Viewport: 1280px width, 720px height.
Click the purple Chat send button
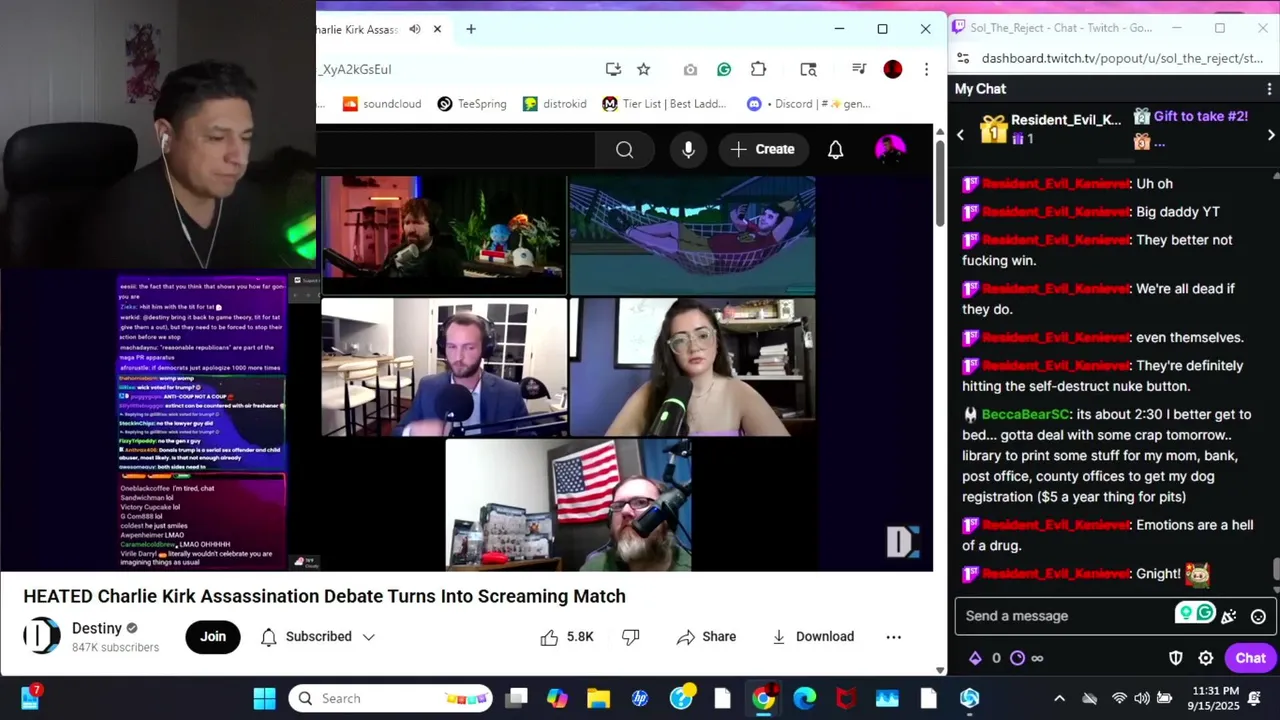point(1250,658)
